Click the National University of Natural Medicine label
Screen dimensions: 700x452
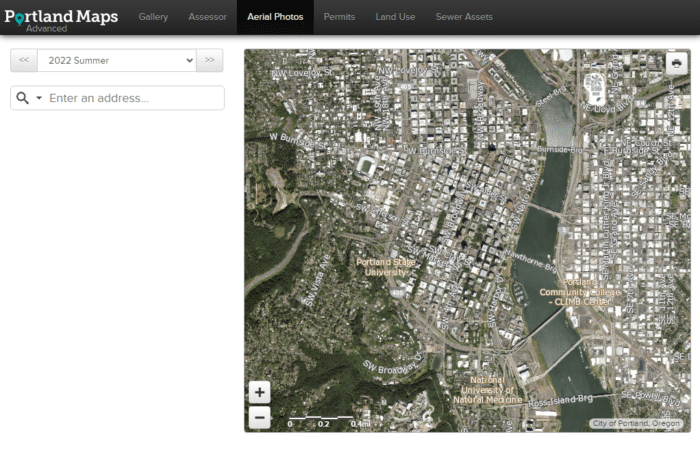pyautogui.click(x=487, y=390)
